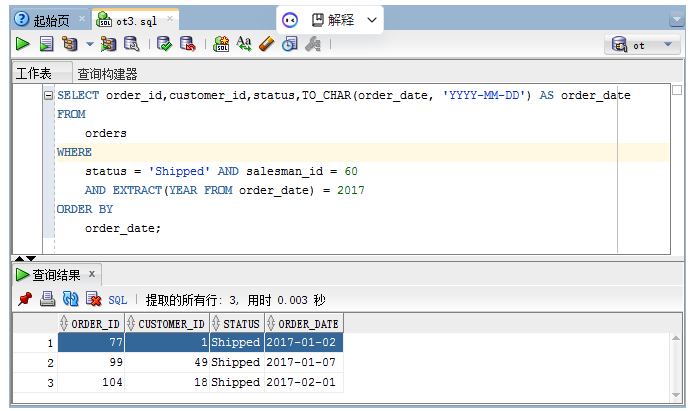
Task: Click the To Upper/Lower case icon
Action: (244, 44)
